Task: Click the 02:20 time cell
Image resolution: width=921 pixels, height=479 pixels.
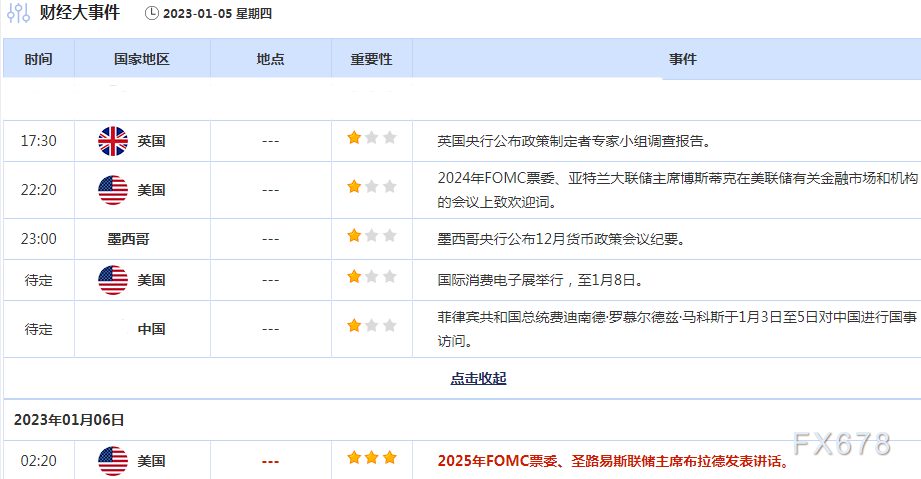Action: (x=39, y=461)
